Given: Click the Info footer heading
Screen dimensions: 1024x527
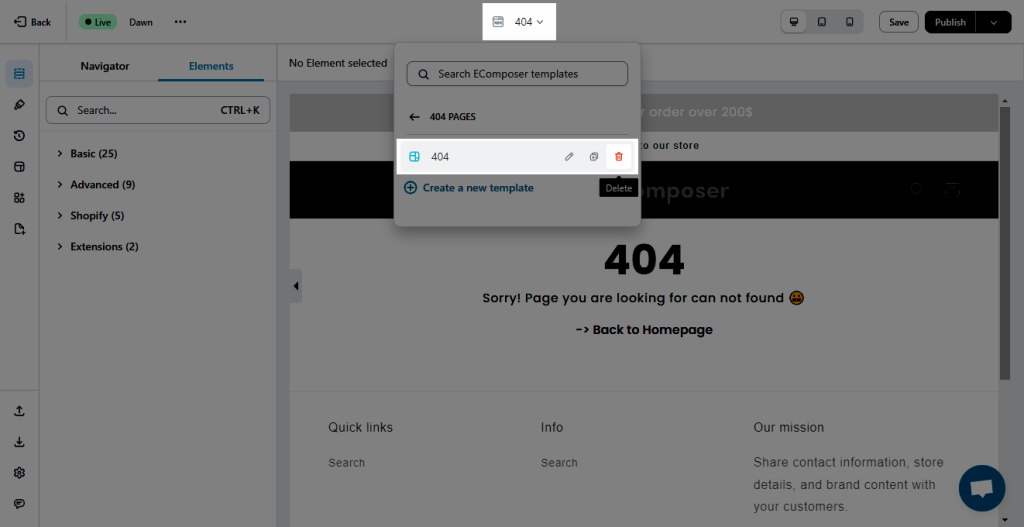Looking at the screenshot, I should 552,428.
